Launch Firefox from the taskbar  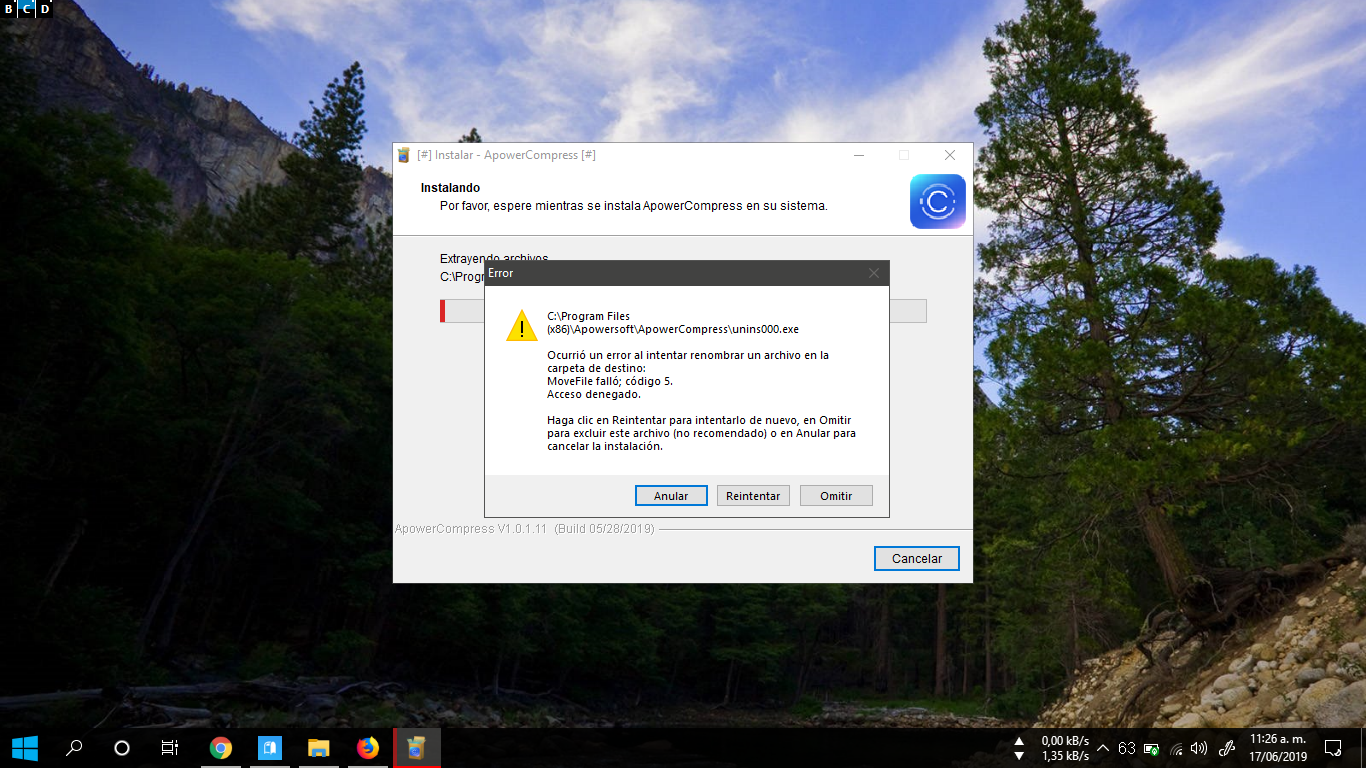click(368, 748)
